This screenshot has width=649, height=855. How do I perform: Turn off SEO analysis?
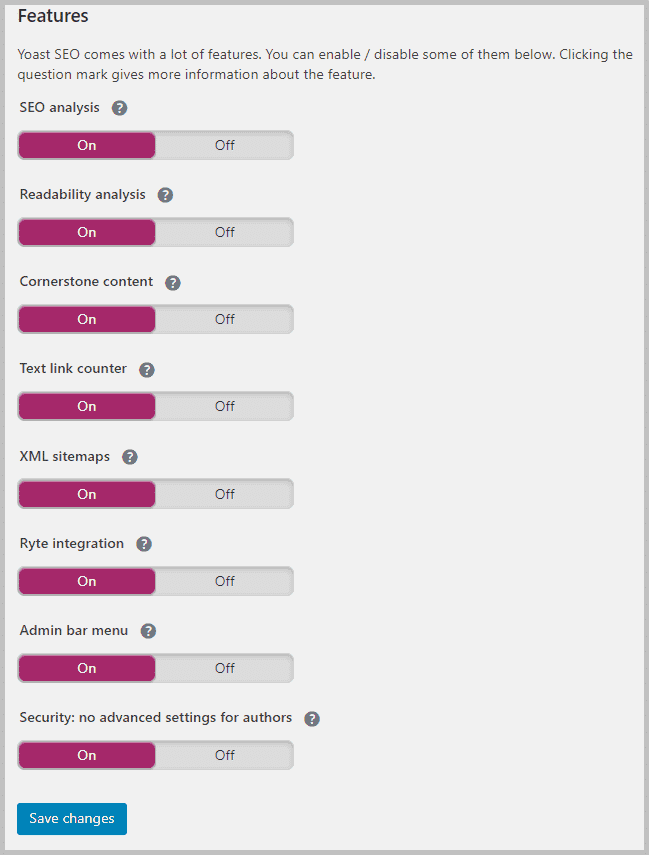[224, 144]
